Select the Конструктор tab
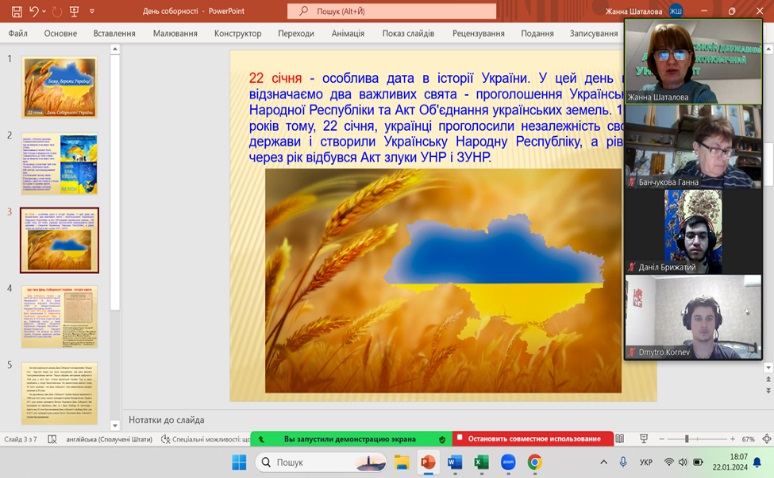 pos(237,33)
